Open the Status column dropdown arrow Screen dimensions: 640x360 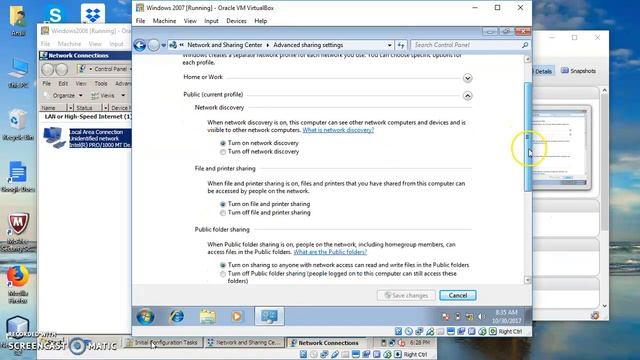point(105,108)
